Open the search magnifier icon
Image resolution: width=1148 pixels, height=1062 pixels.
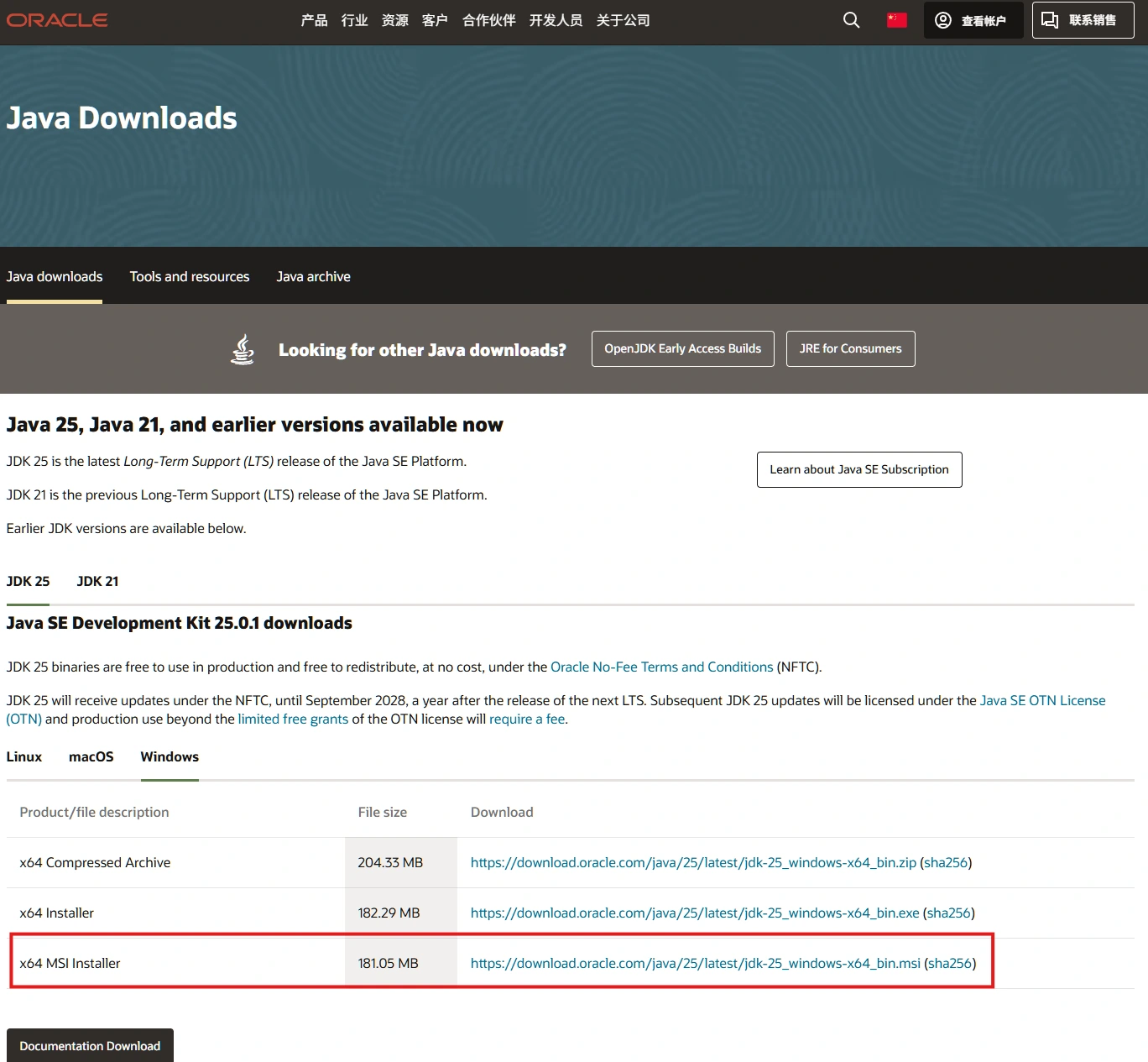coord(851,20)
